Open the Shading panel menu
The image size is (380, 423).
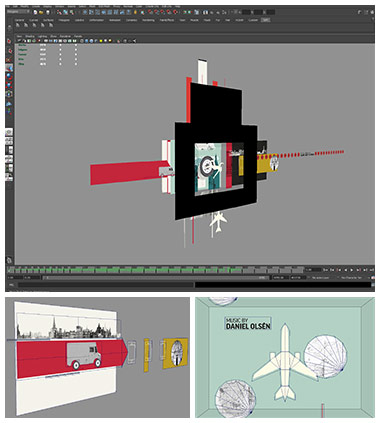(30, 36)
